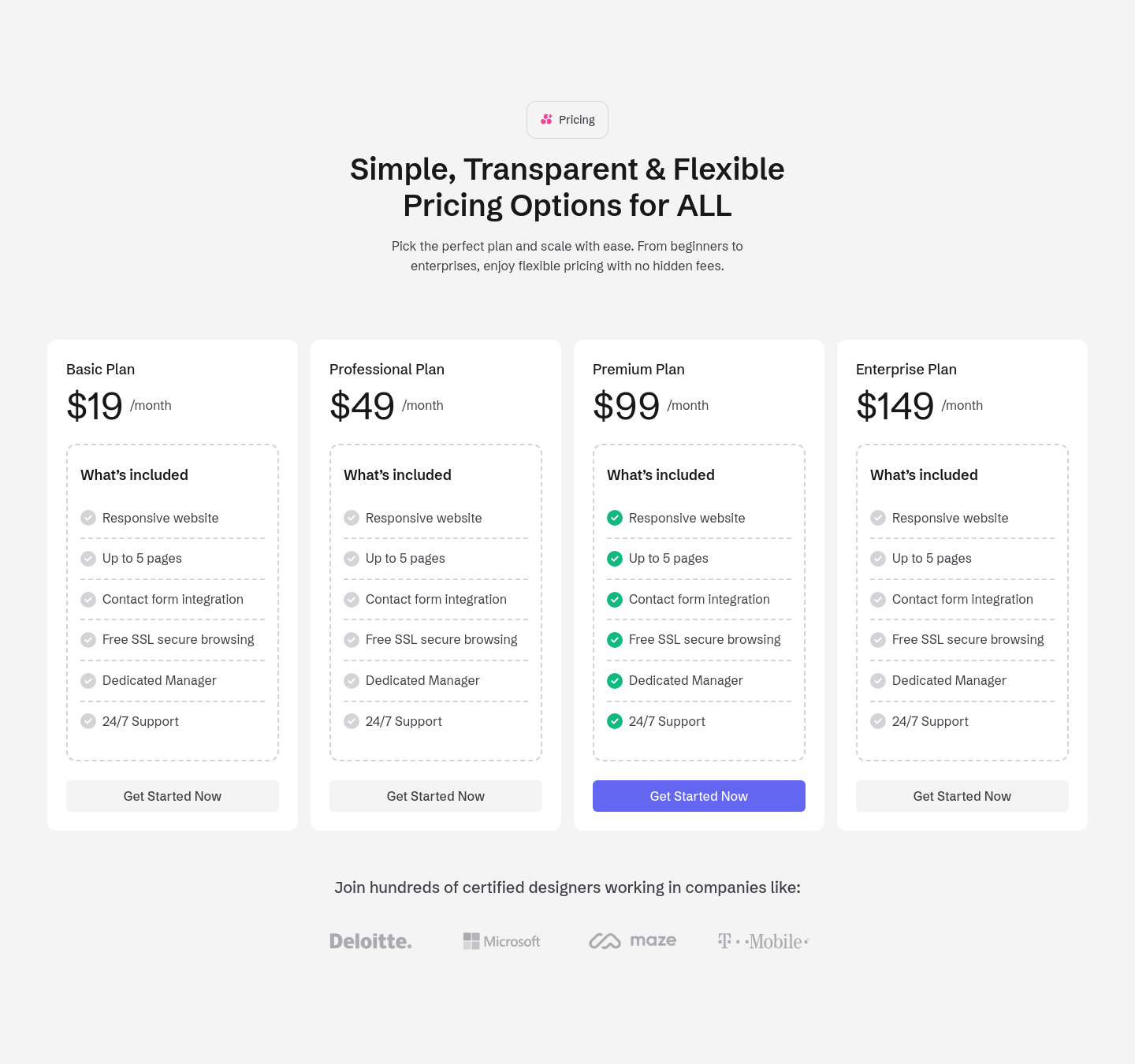Click the green checkmark beside Responsive website in Premium Plan
Screen dimensions: 1135x1064
pos(614,518)
